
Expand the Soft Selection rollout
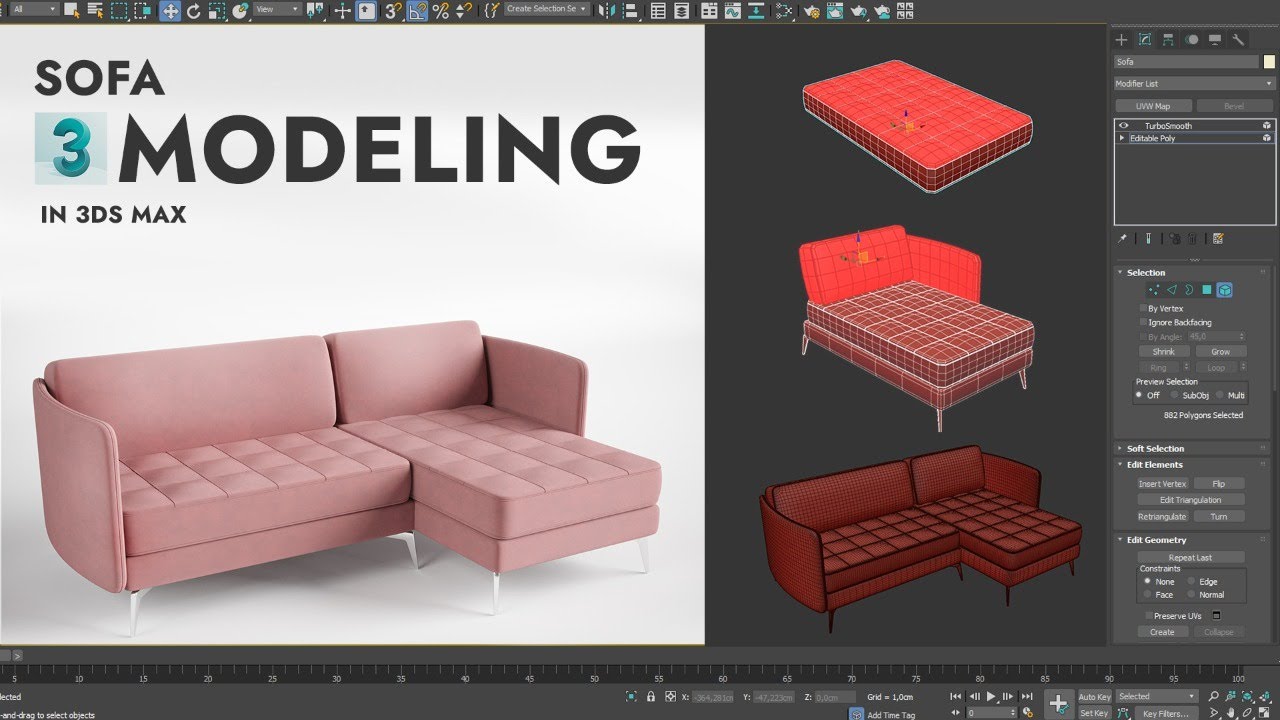point(1120,448)
